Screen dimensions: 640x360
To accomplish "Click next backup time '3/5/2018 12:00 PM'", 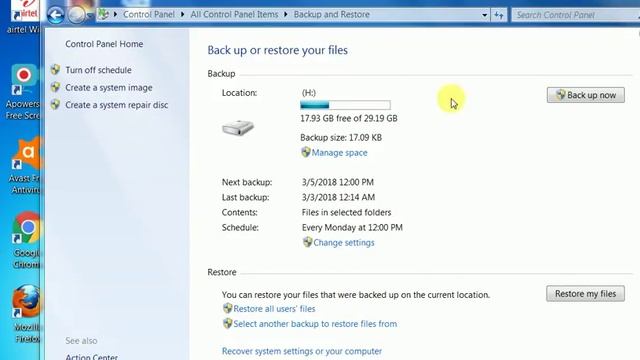I will click(338, 182).
